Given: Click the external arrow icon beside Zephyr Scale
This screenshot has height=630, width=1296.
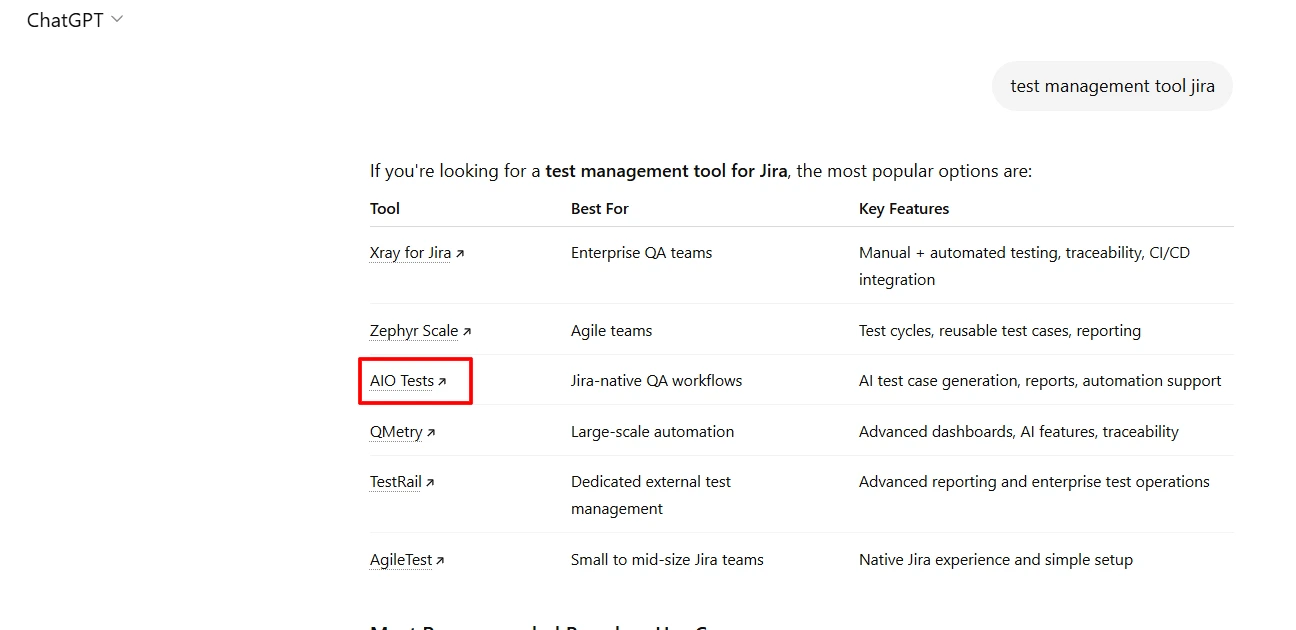Looking at the screenshot, I should click(x=466, y=332).
